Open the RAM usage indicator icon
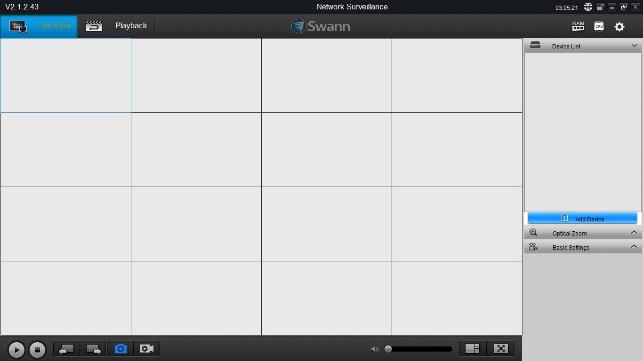643x361 pixels. 578,26
